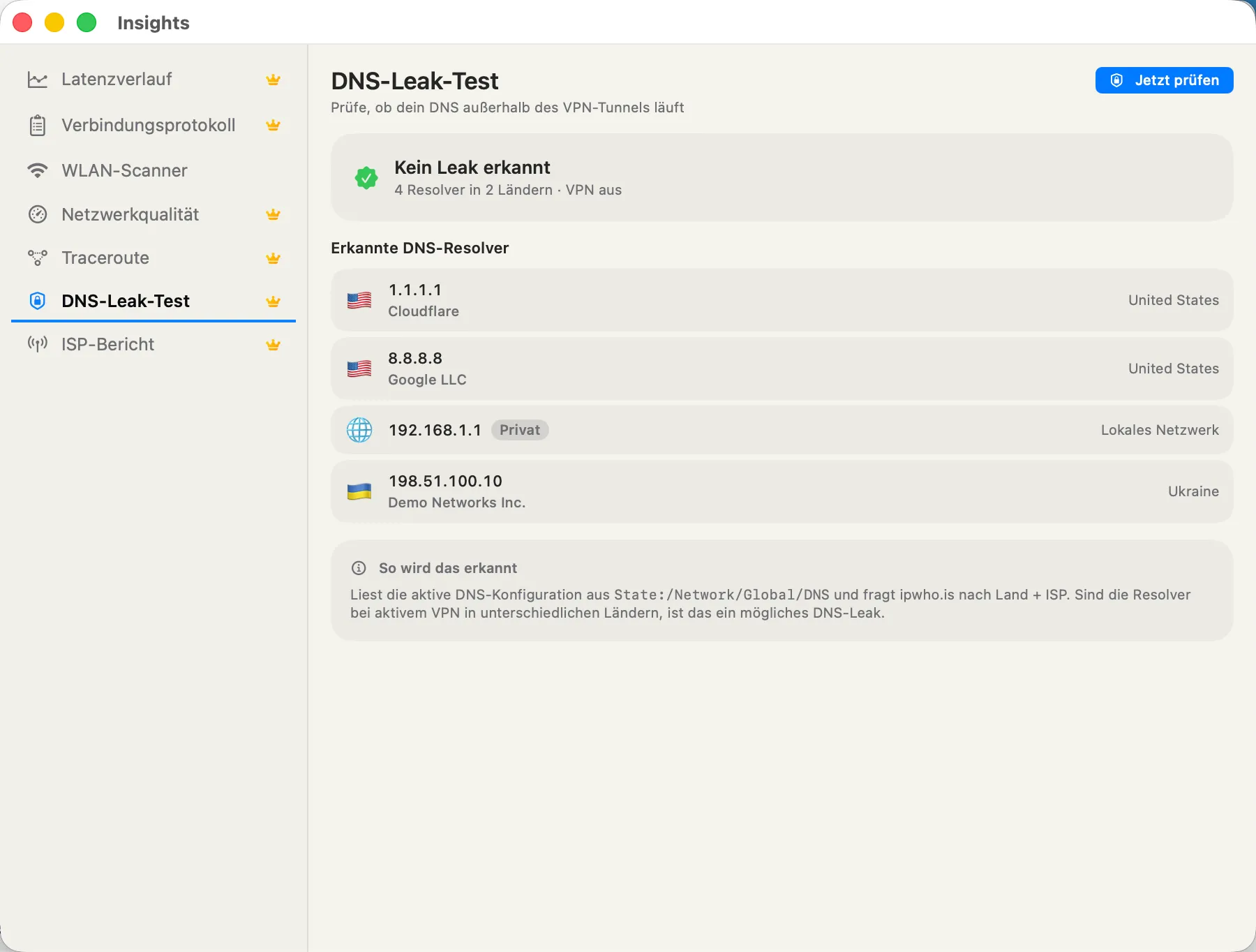Click the crown icon beside ISP-Bericht
1256x952 pixels.
274,345
